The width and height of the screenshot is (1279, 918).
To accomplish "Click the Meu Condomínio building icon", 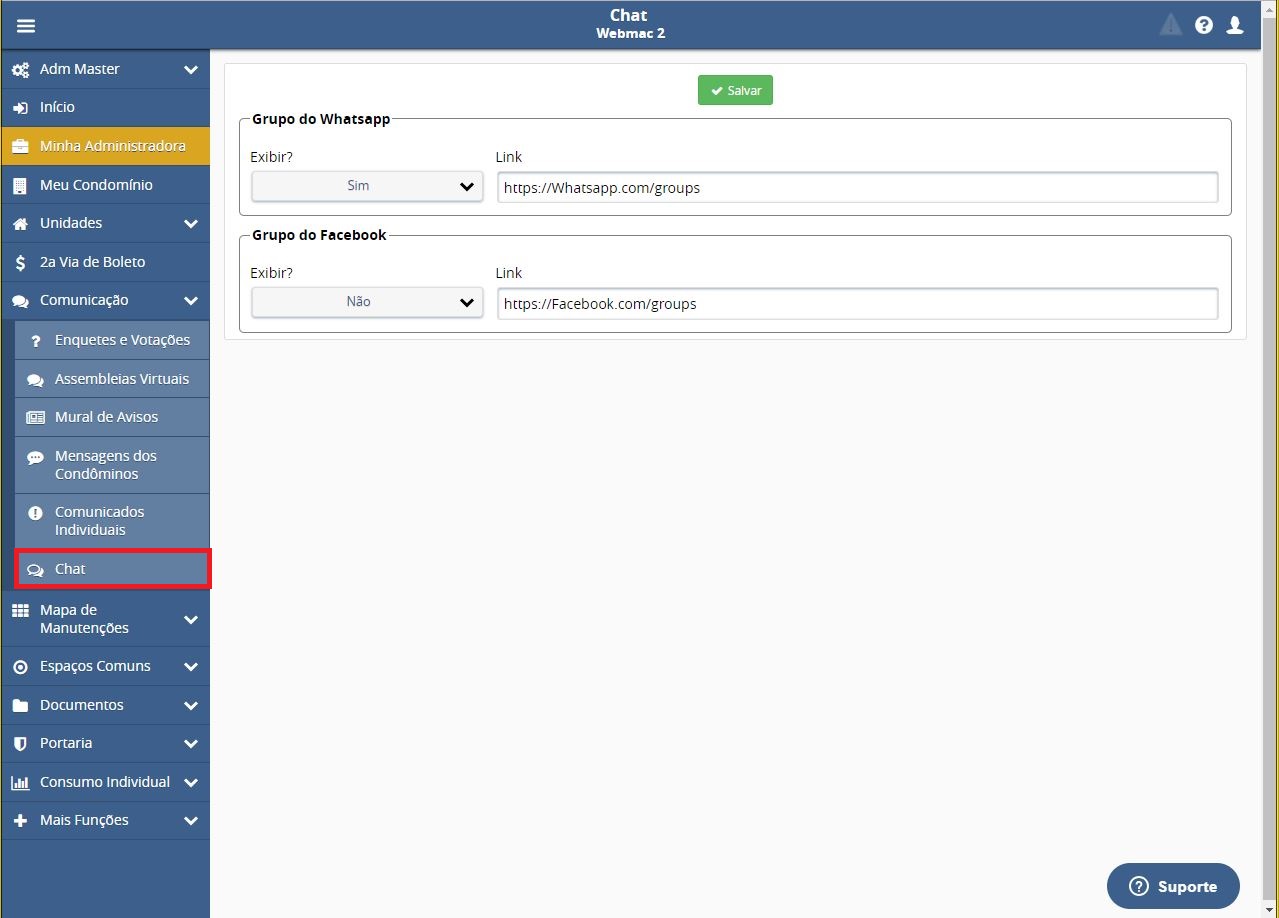I will click(x=20, y=186).
